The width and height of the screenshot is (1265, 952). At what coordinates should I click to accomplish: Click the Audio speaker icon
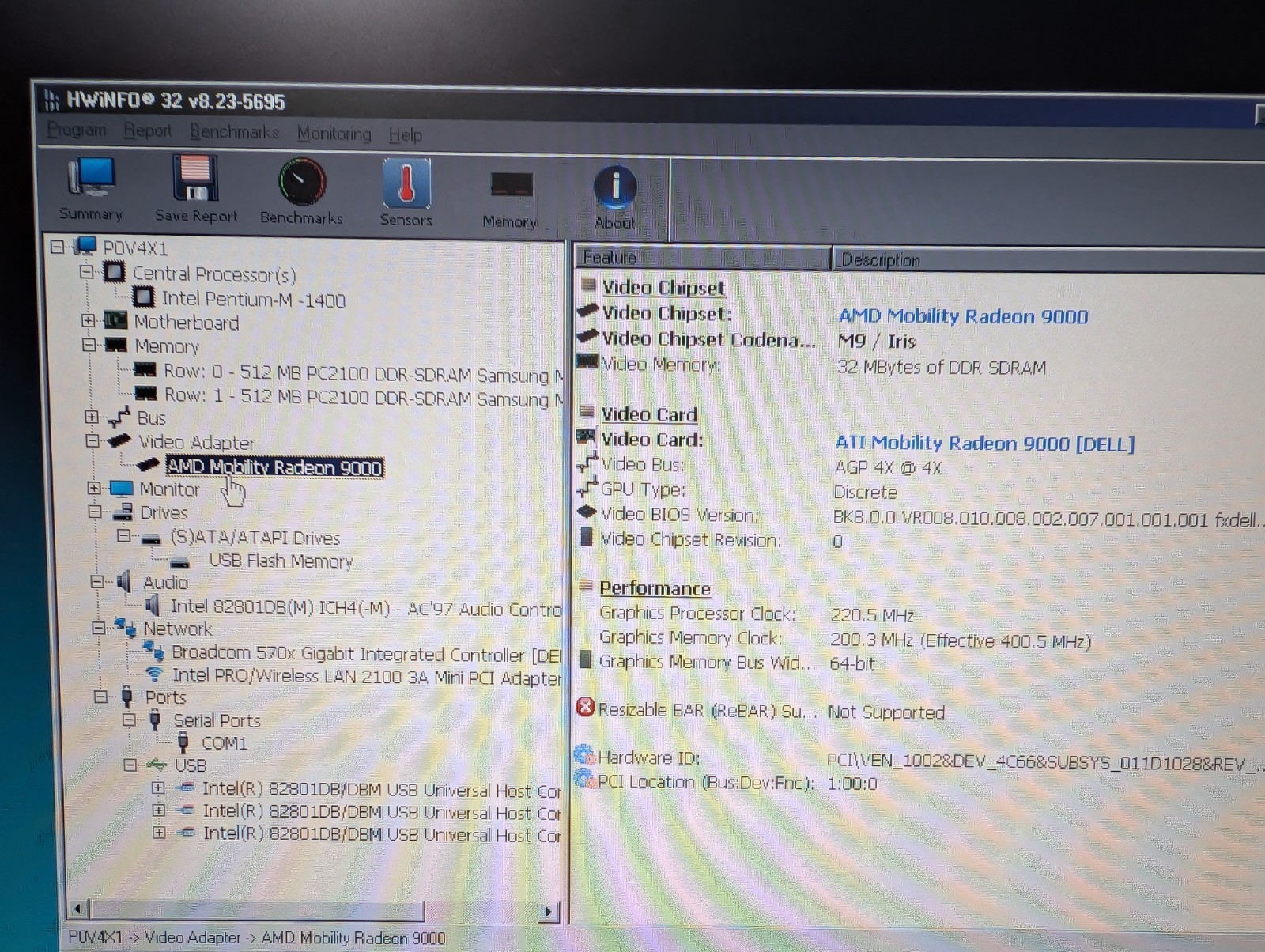[124, 582]
